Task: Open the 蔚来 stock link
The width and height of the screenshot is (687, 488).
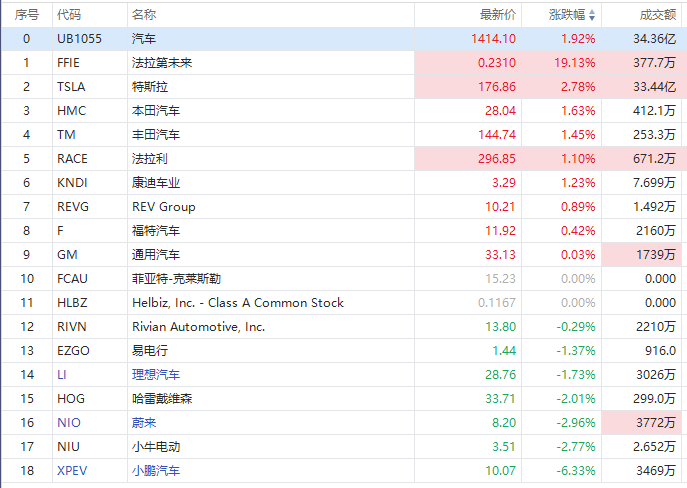Action: tap(144, 422)
